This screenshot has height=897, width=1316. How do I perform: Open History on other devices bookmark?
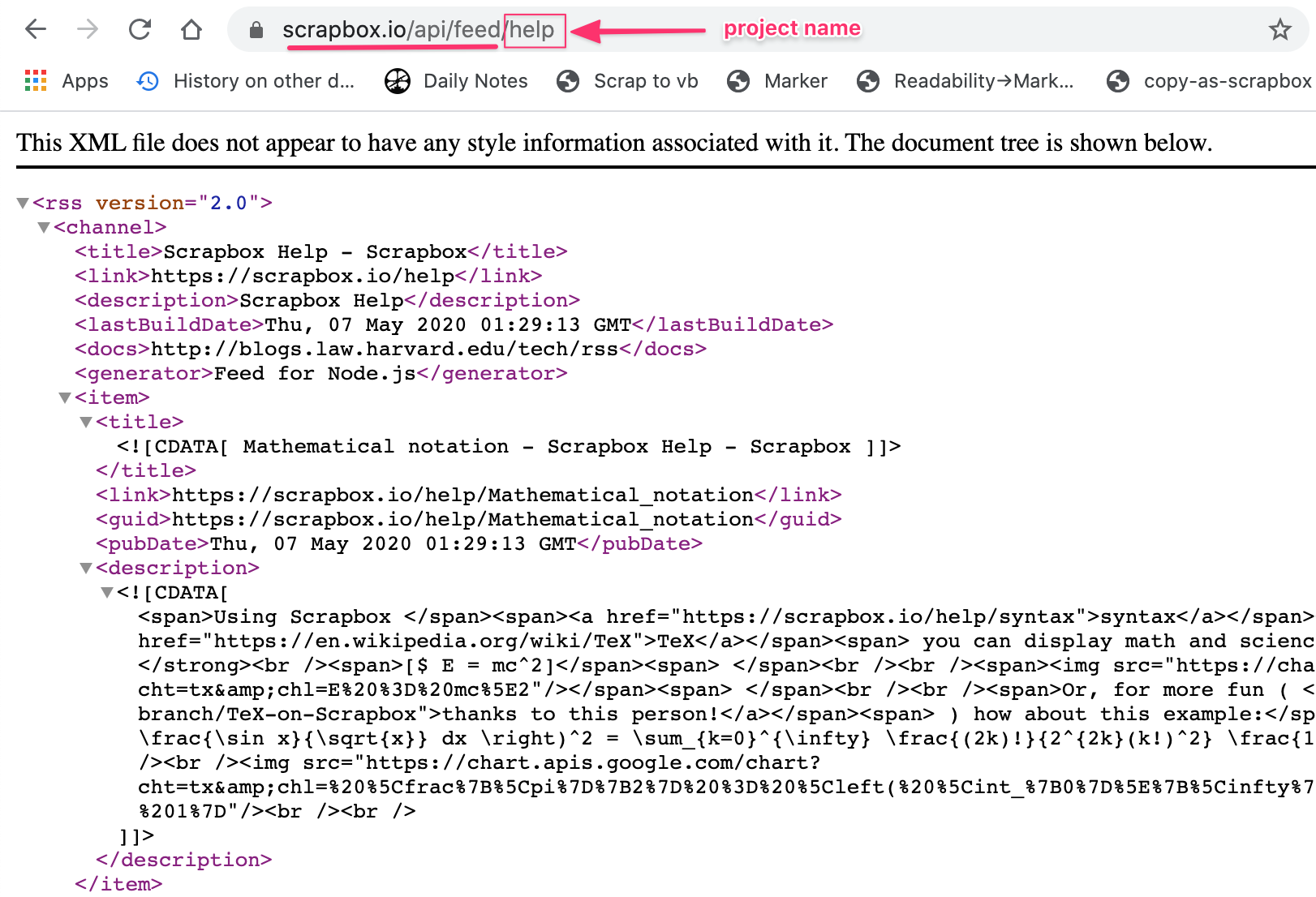tap(246, 81)
